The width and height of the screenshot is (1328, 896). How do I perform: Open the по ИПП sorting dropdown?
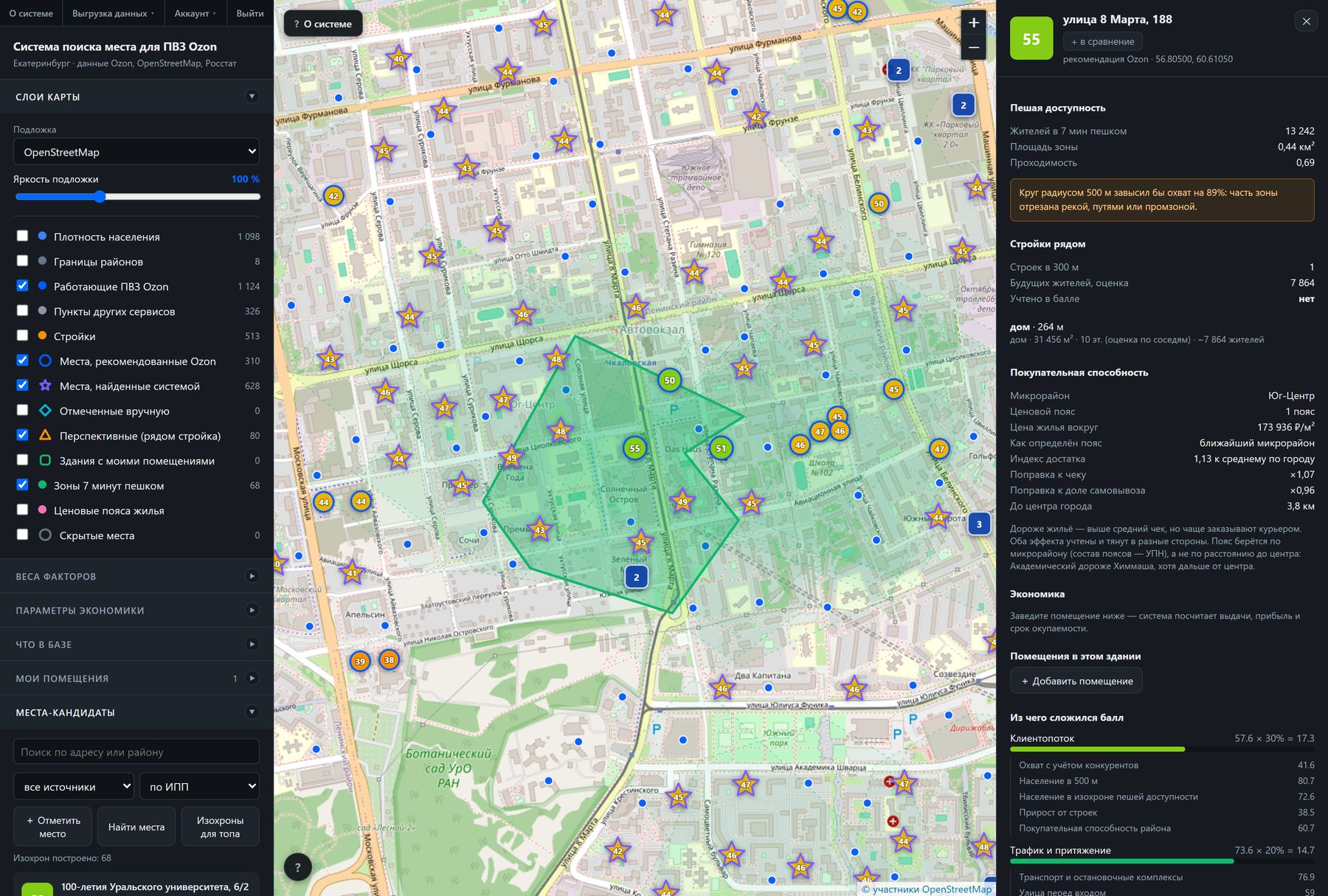coord(199,787)
